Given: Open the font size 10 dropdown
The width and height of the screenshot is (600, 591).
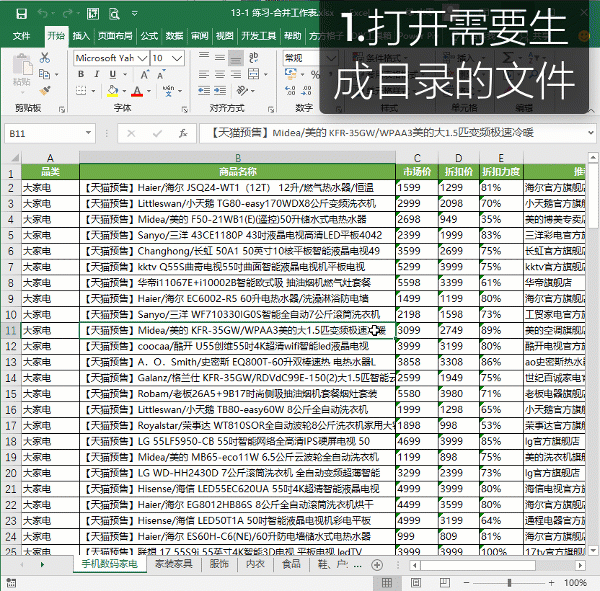Looking at the screenshot, I should click(177, 58).
